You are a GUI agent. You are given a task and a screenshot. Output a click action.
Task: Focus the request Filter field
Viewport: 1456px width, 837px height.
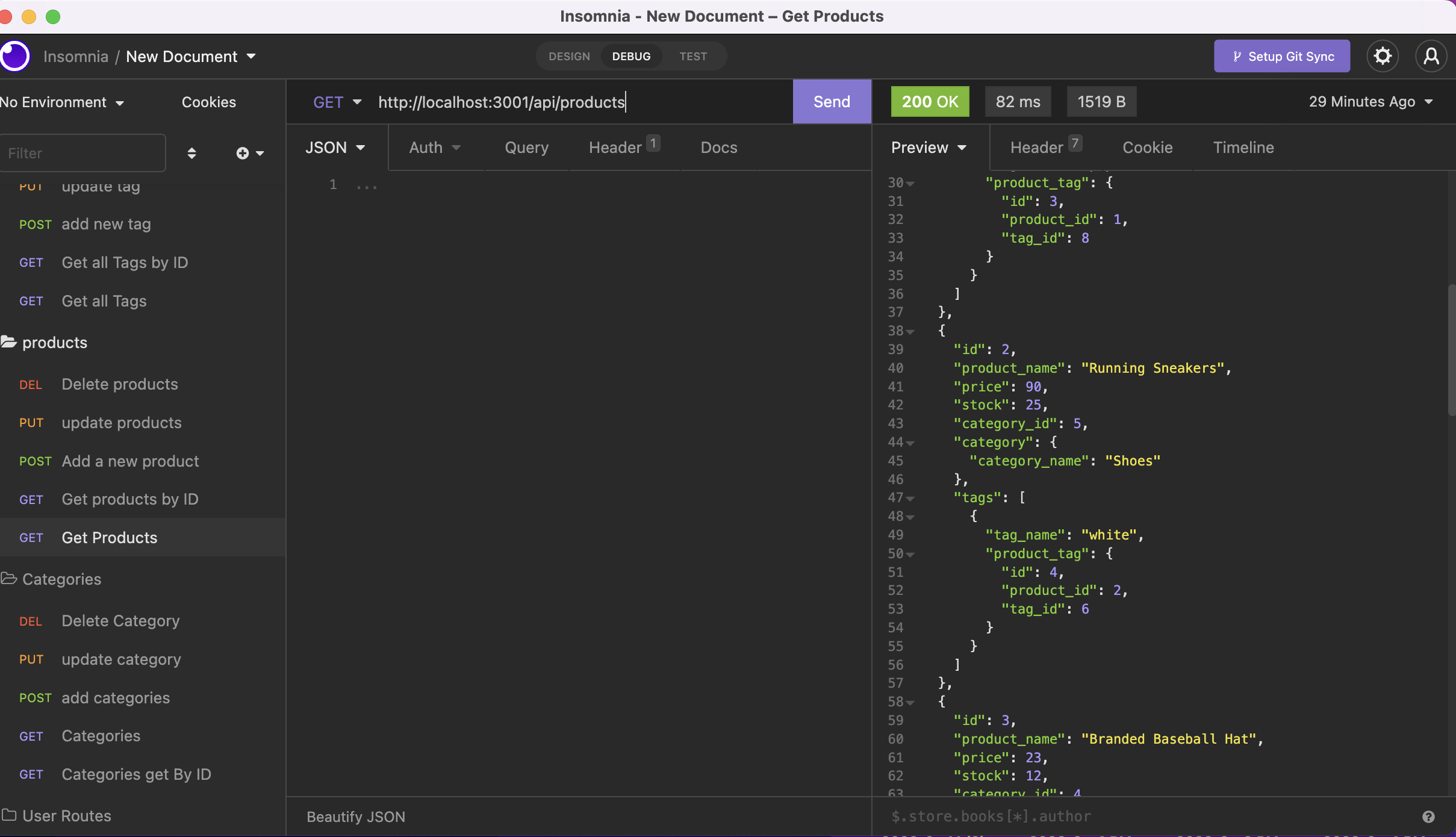pyautogui.click(x=82, y=153)
